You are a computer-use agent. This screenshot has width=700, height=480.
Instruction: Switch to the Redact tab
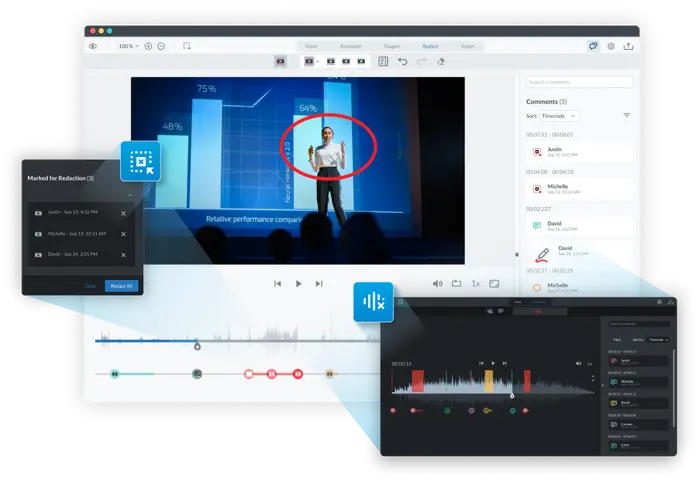point(430,46)
